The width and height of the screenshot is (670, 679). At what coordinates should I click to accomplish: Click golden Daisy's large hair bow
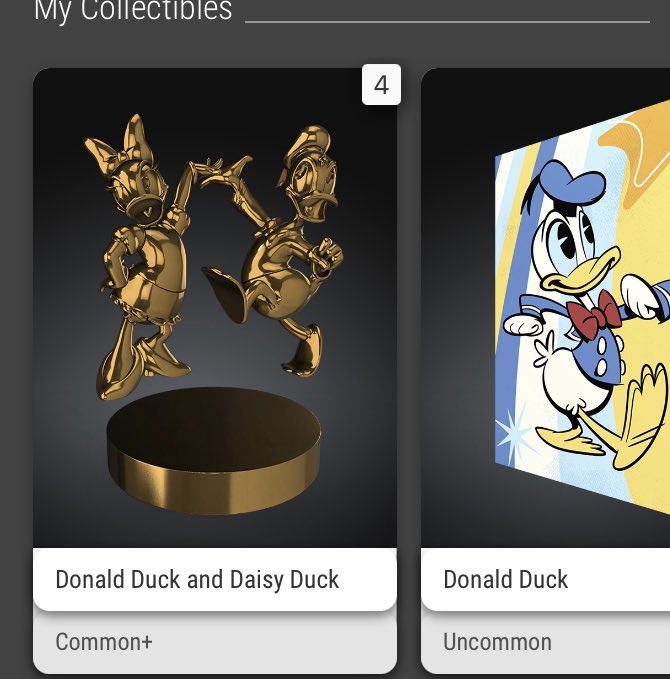[123, 143]
